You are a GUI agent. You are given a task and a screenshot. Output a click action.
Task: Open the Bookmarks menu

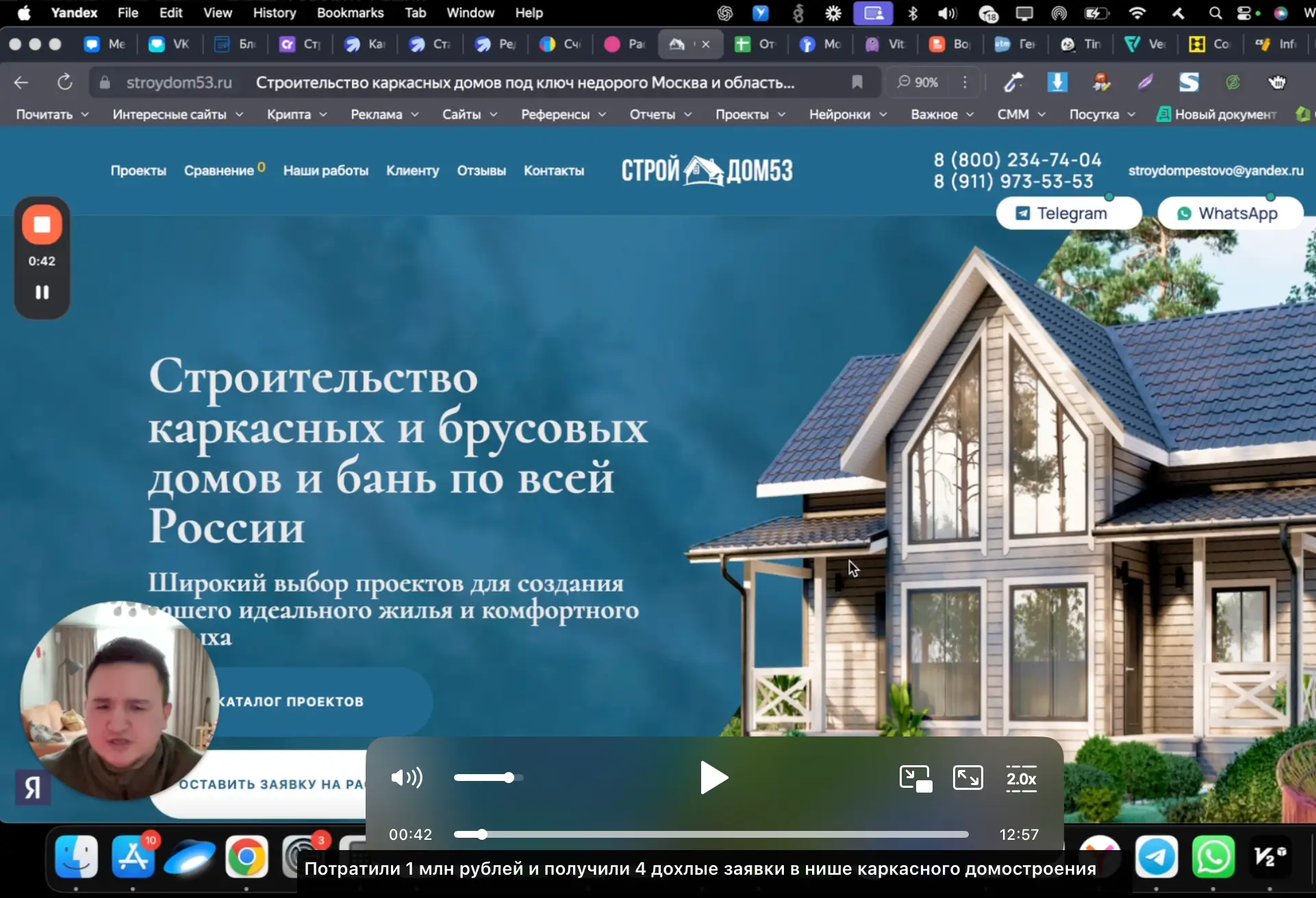pos(350,12)
